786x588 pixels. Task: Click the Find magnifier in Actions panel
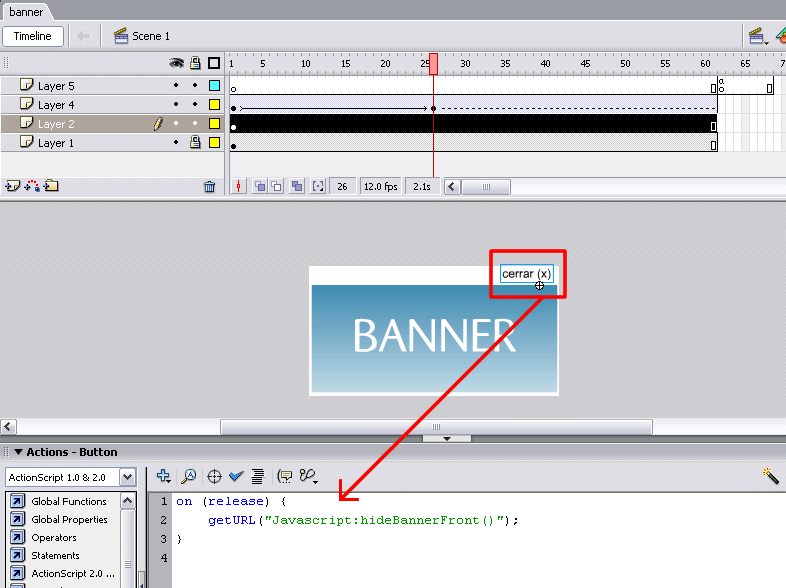coord(188,477)
